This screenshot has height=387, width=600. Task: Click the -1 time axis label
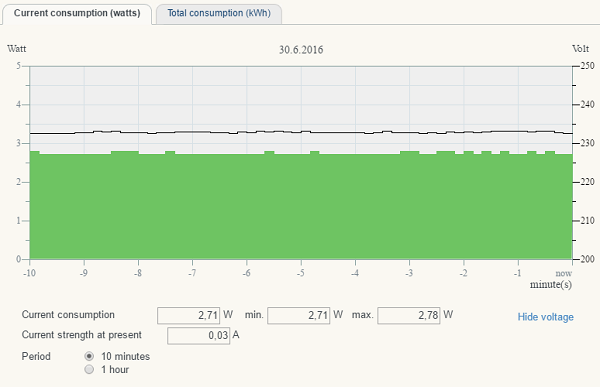tap(518, 273)
